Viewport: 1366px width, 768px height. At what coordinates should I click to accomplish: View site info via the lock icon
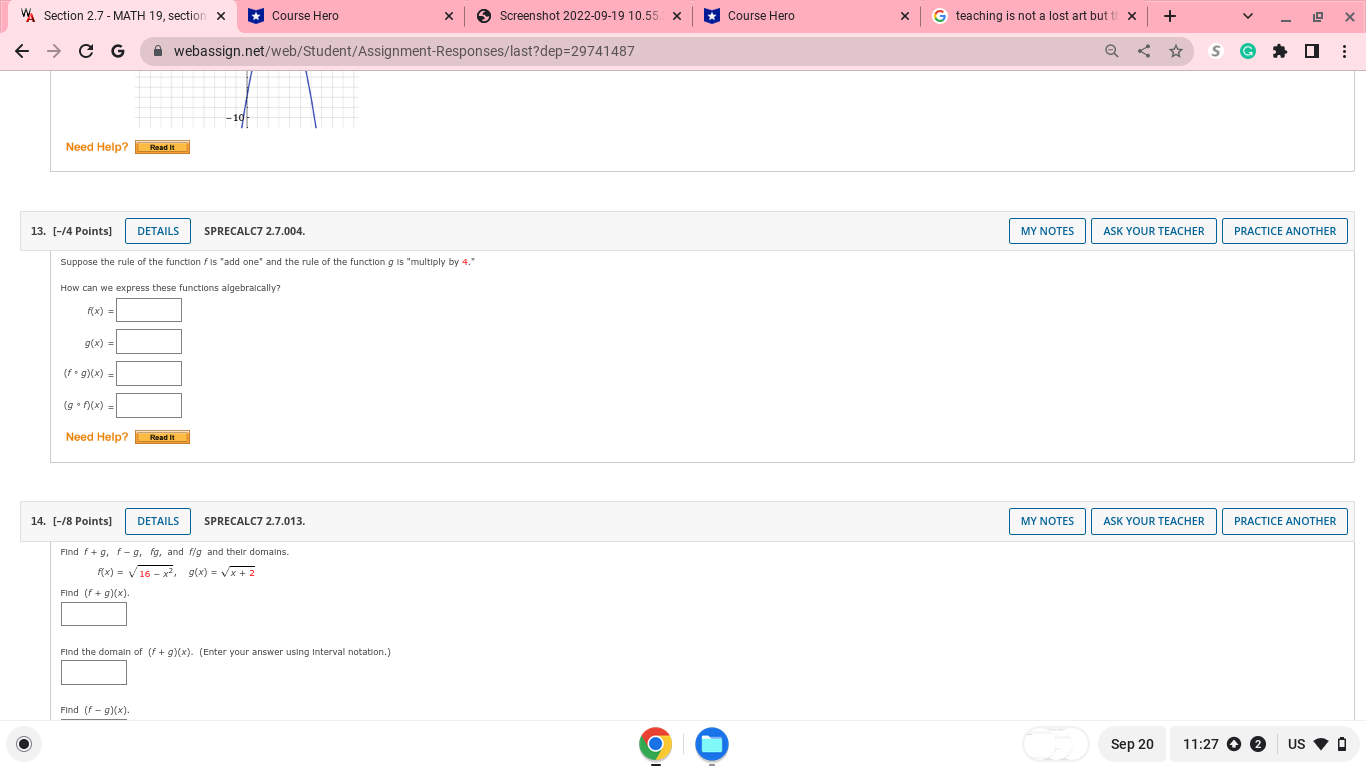tap(160, 50)
